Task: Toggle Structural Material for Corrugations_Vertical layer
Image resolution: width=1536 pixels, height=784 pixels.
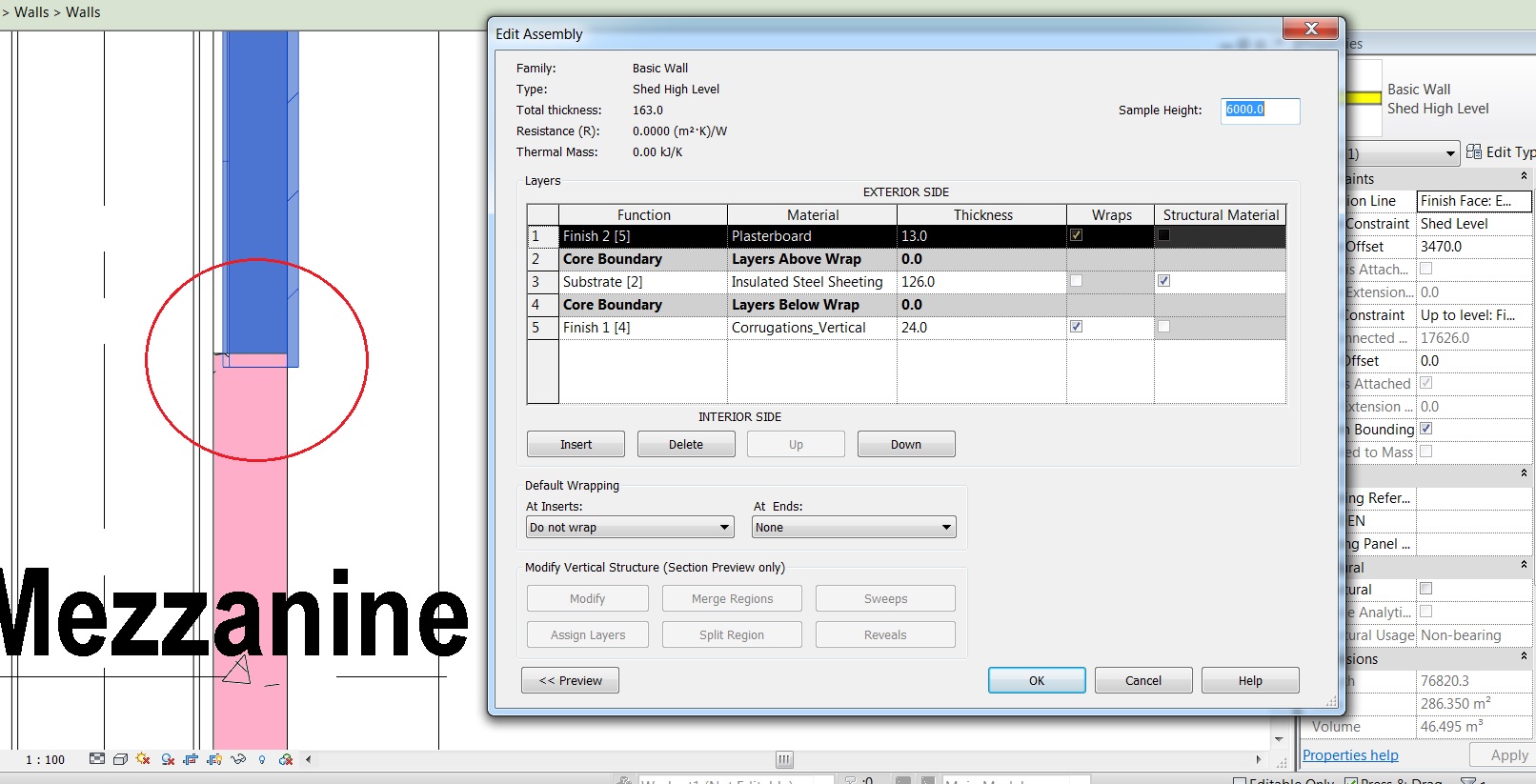Action: [1163, 327]
